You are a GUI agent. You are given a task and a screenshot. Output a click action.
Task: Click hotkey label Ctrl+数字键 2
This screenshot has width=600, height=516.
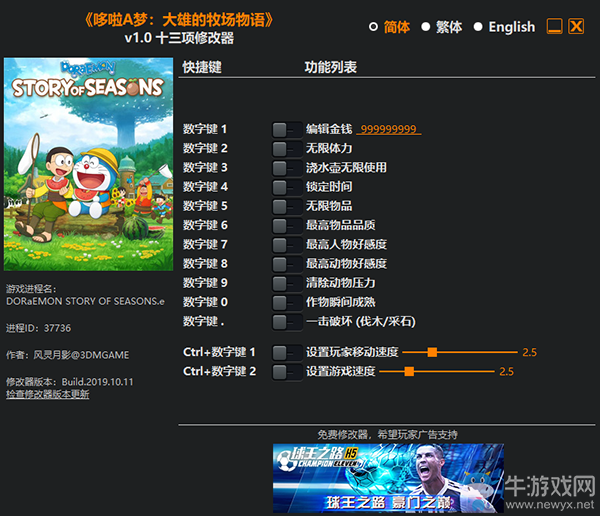(220, 371)
